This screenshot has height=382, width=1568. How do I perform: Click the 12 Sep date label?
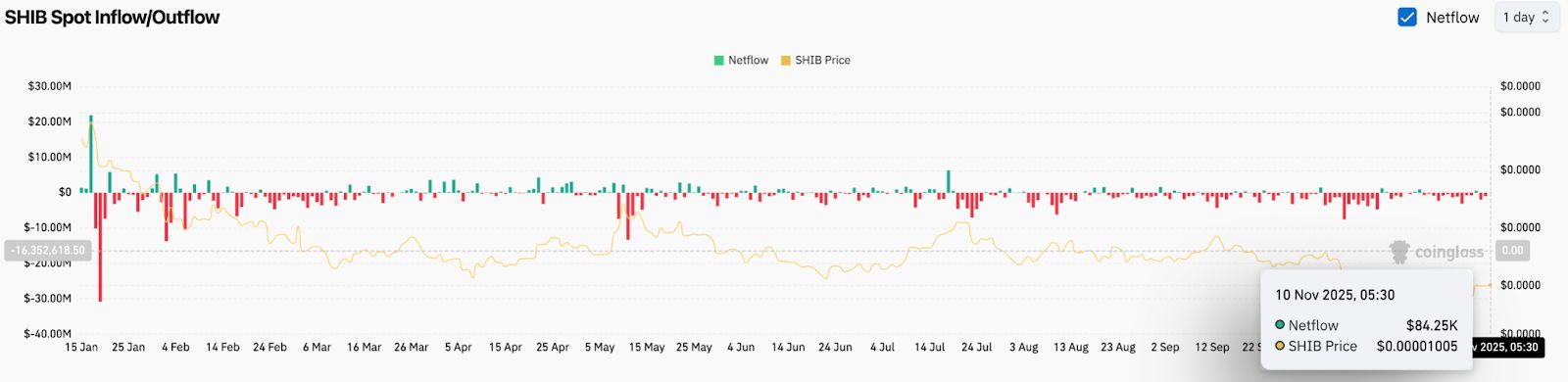click(x=1211, y=347)
